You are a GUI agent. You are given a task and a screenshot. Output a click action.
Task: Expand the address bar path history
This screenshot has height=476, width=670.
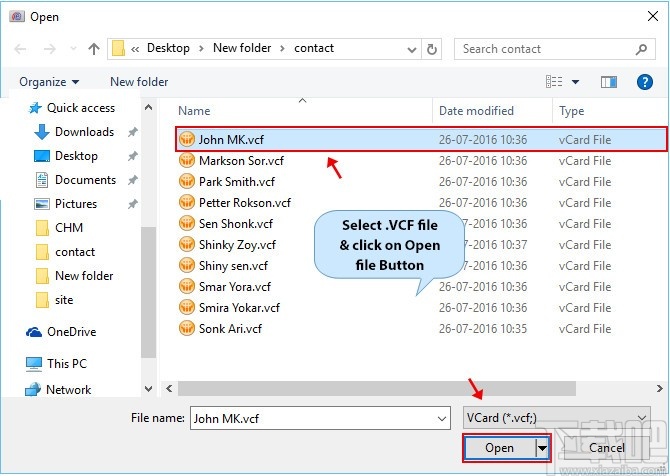tap(411, 50)
